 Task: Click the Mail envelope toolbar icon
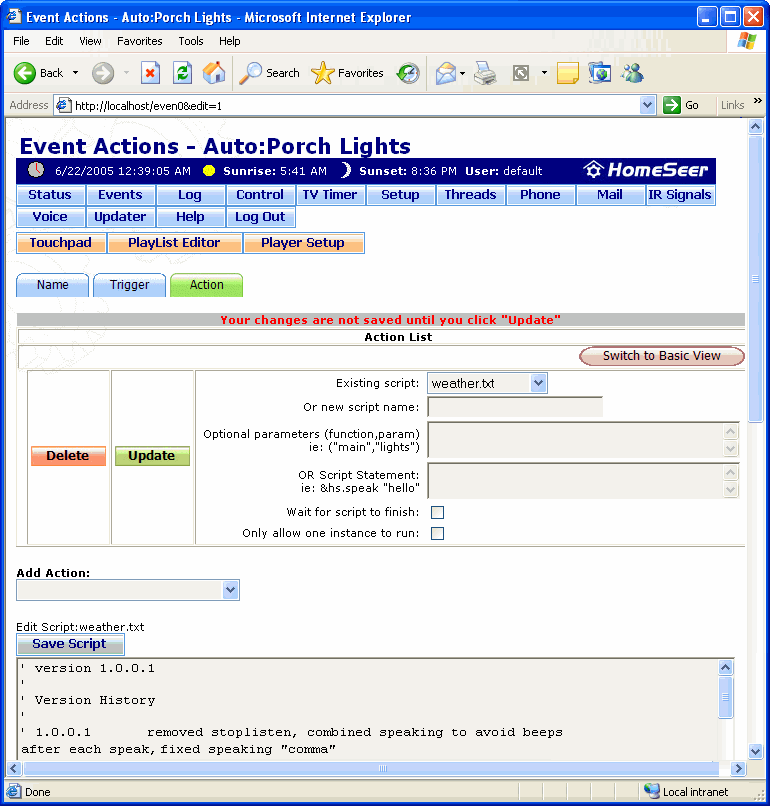[446, 74]
